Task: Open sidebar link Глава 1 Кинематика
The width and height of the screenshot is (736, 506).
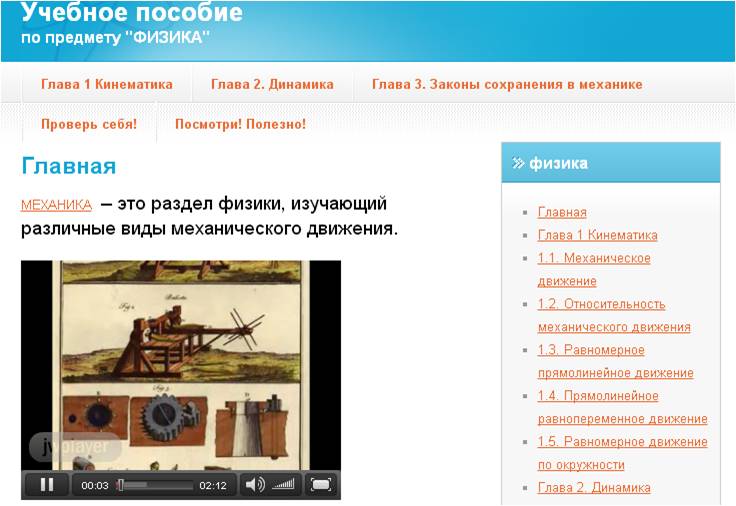Action: click(x=597, y=235)
